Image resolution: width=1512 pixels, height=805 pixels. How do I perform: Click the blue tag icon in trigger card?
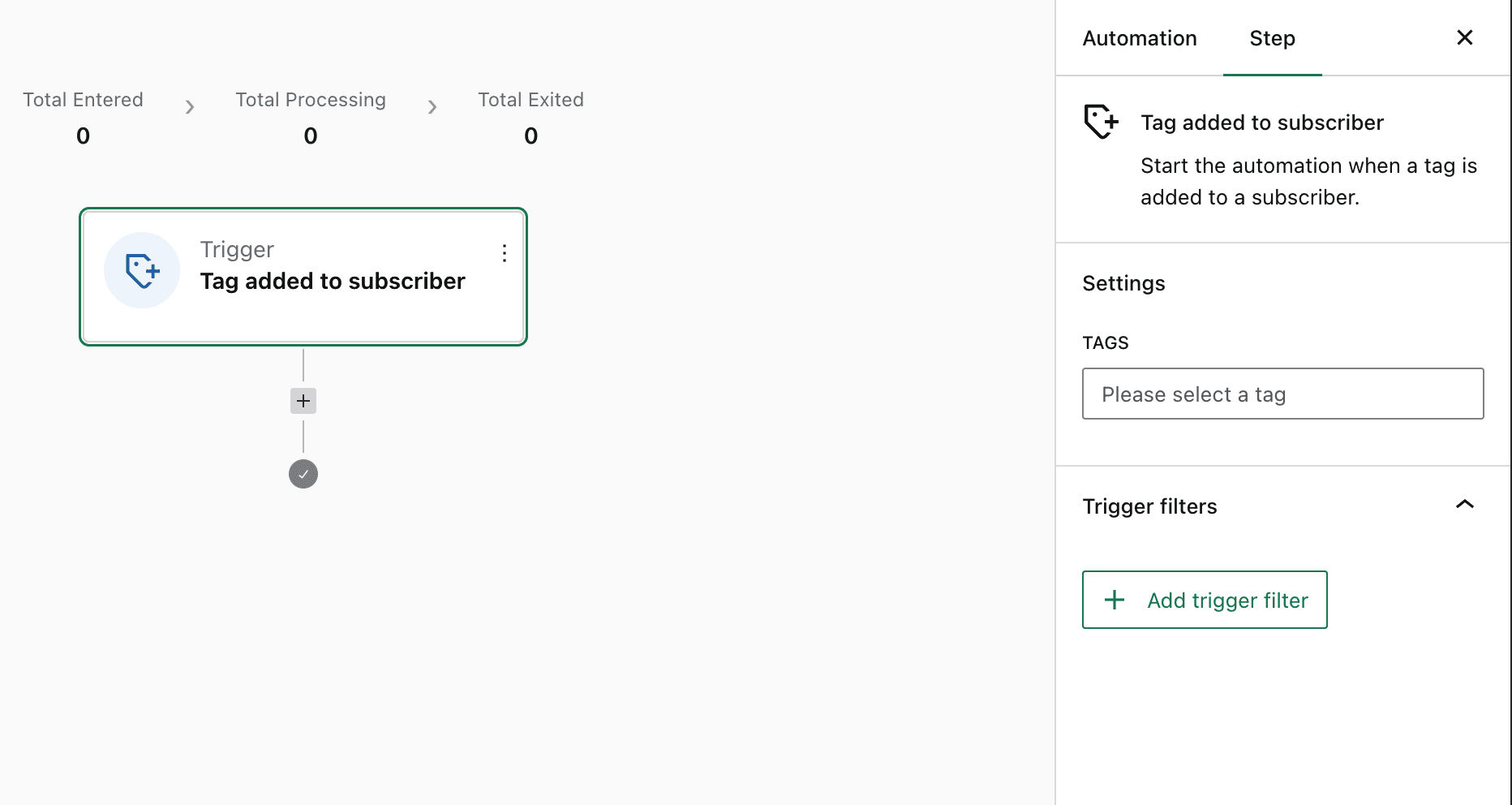[x=142, y=271]
